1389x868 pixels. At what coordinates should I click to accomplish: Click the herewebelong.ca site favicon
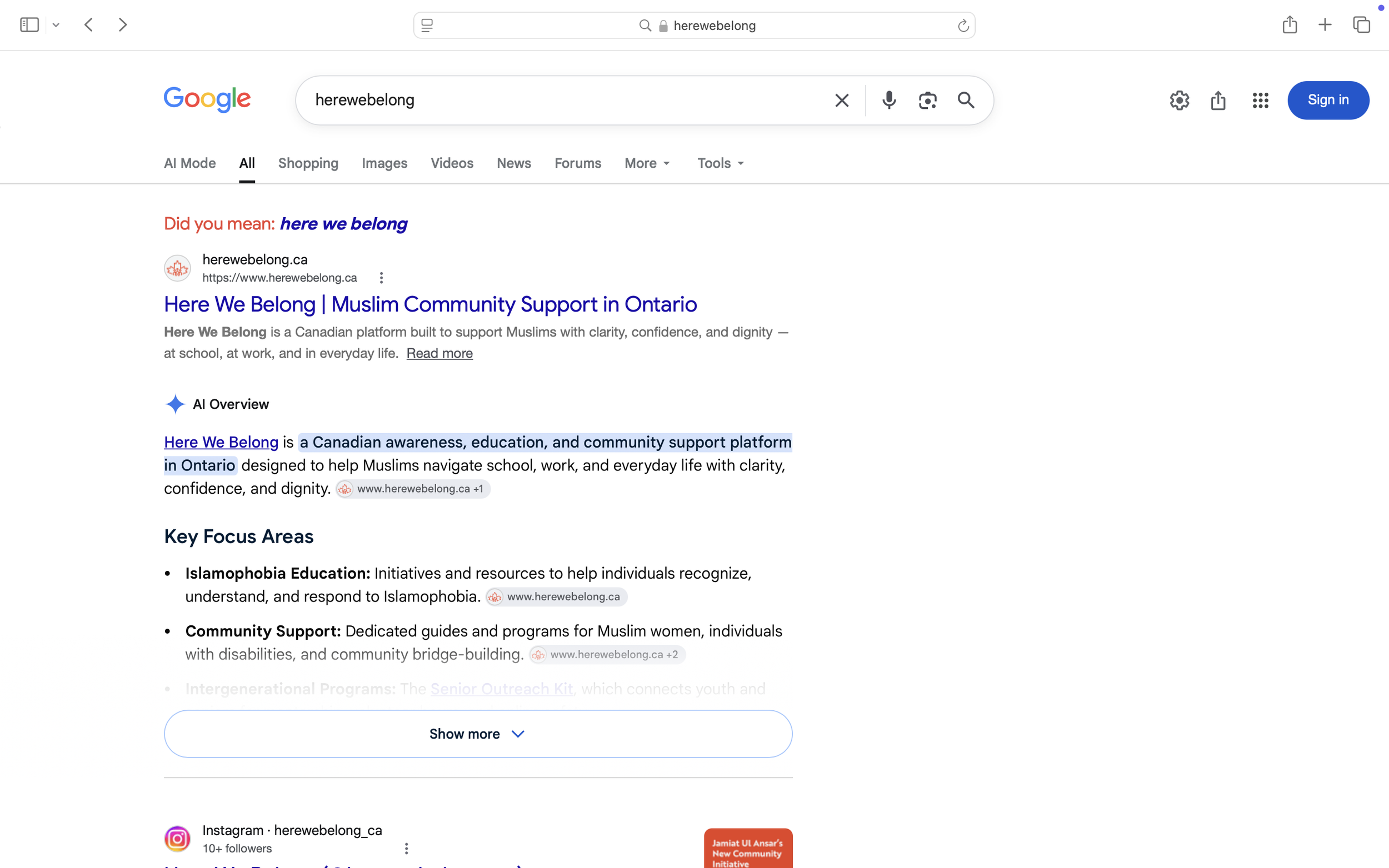click(x=177, y=268)
